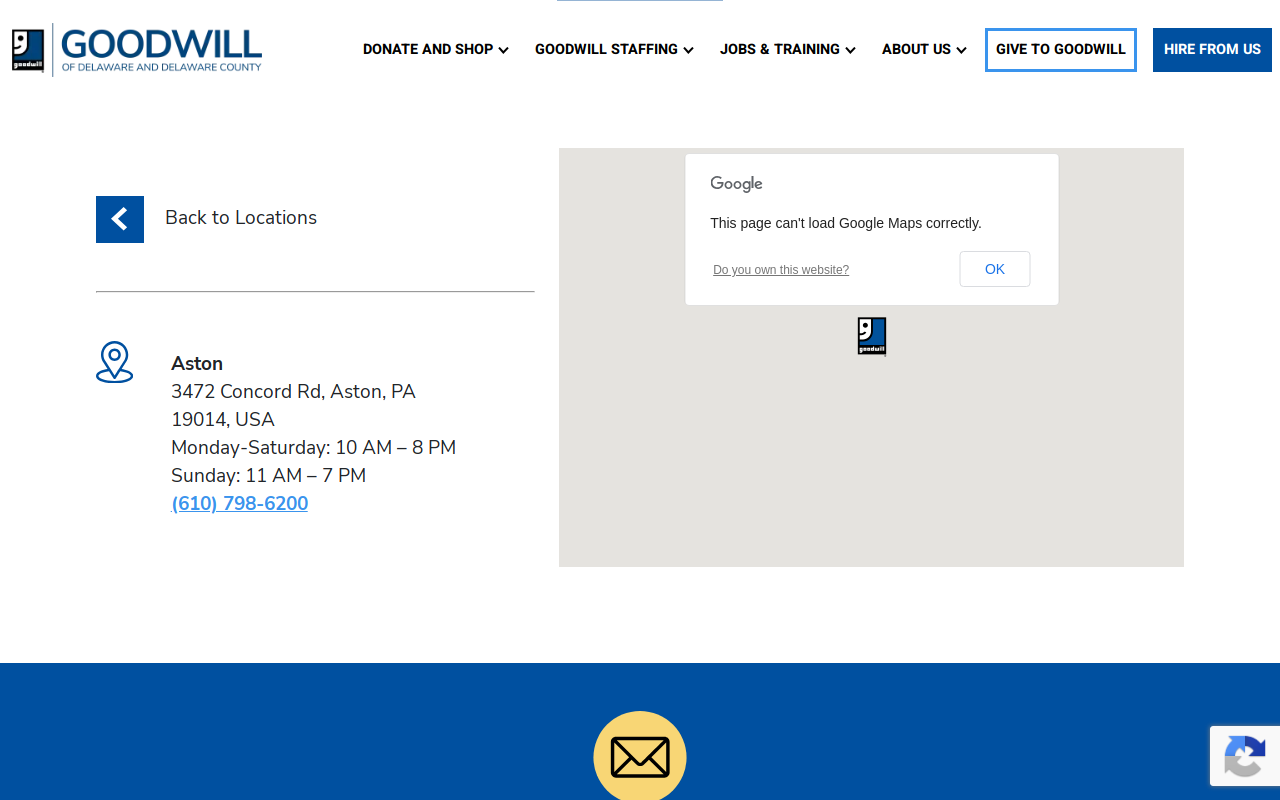The height and width of the screenshot is (800, 1280).
Task: Click the address '3472 Concord Rd, Aston, PA'
Action: coord(293,391)
